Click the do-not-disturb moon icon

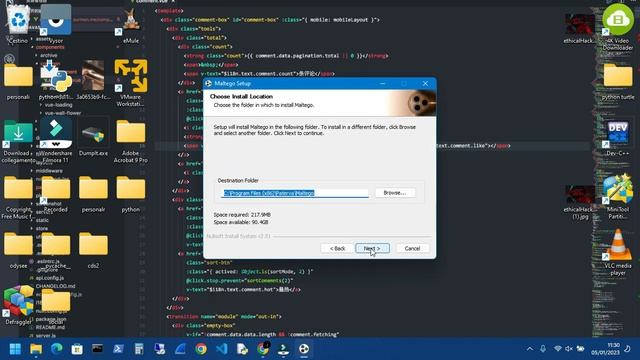[x=628, y=349]
